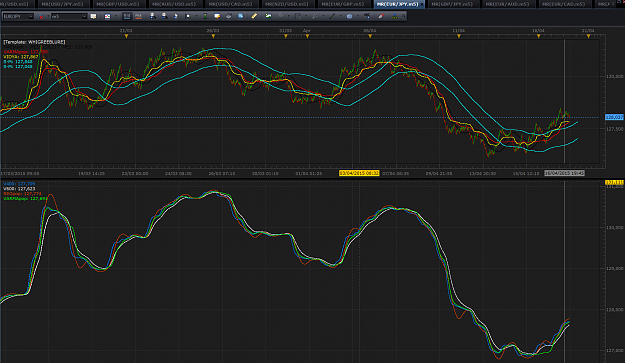Select the yellow pencil drawing tool
Image resolution: width=625 pixels, height=363 pixels.
pos(254,16)
